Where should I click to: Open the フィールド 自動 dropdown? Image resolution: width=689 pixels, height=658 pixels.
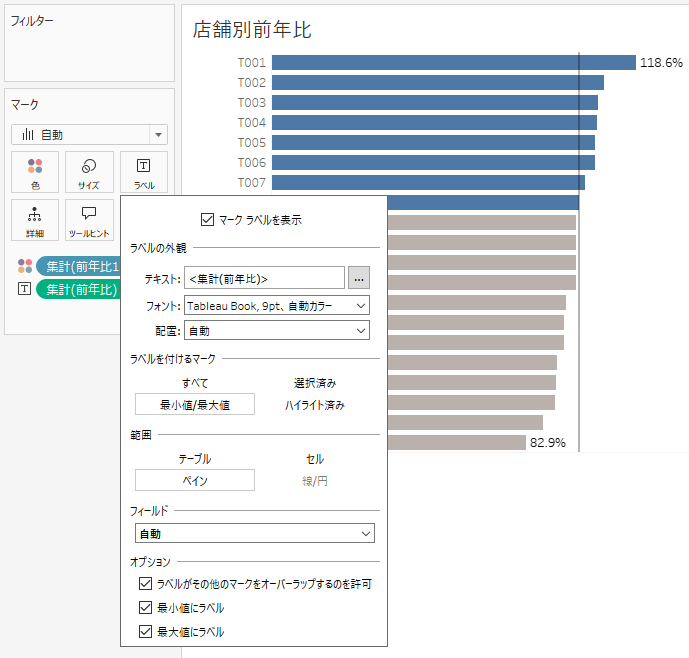tap(255, 533)
